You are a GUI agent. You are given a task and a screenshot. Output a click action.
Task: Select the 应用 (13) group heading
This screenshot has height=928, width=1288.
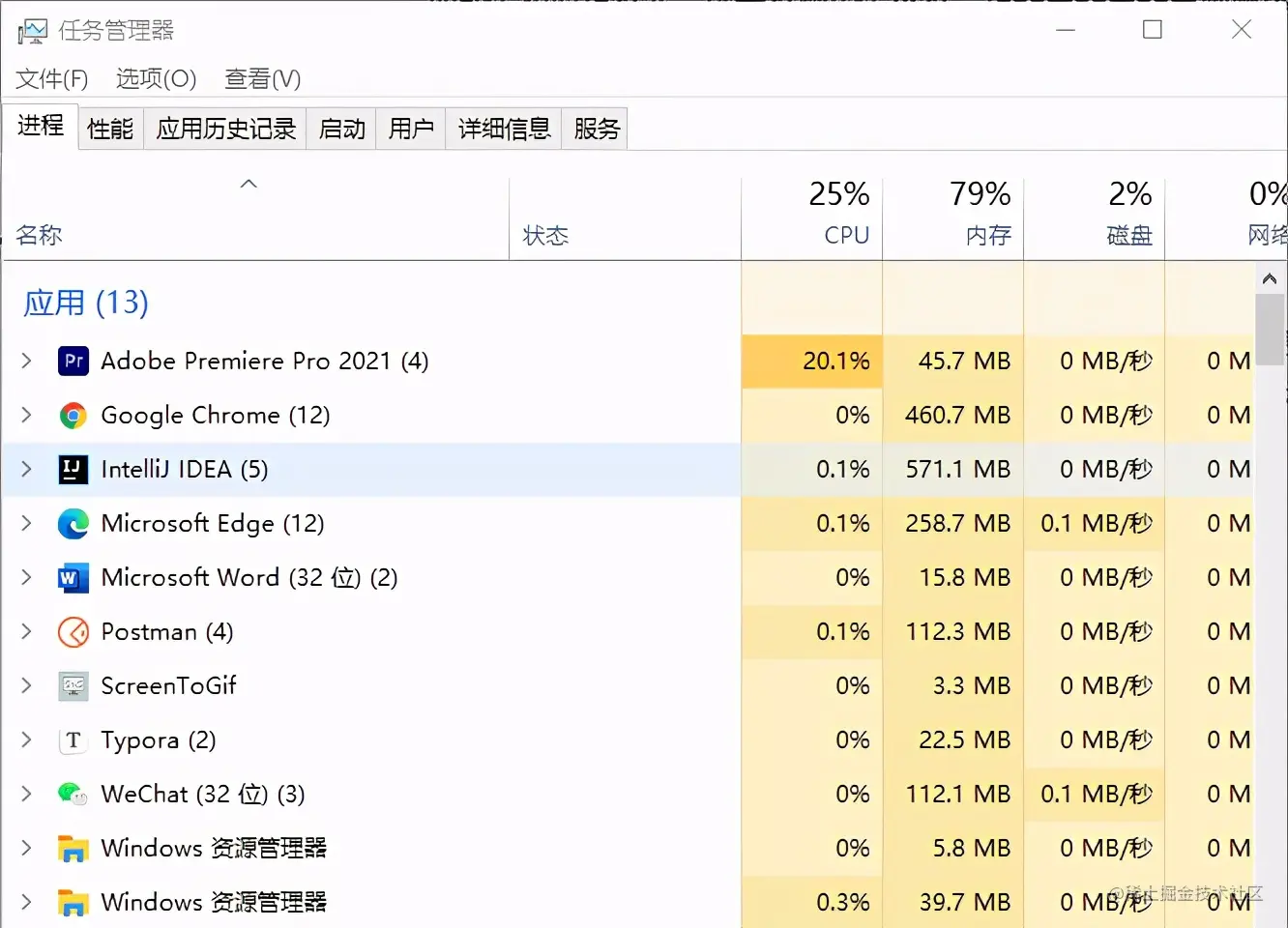click(x=86, y=303)
